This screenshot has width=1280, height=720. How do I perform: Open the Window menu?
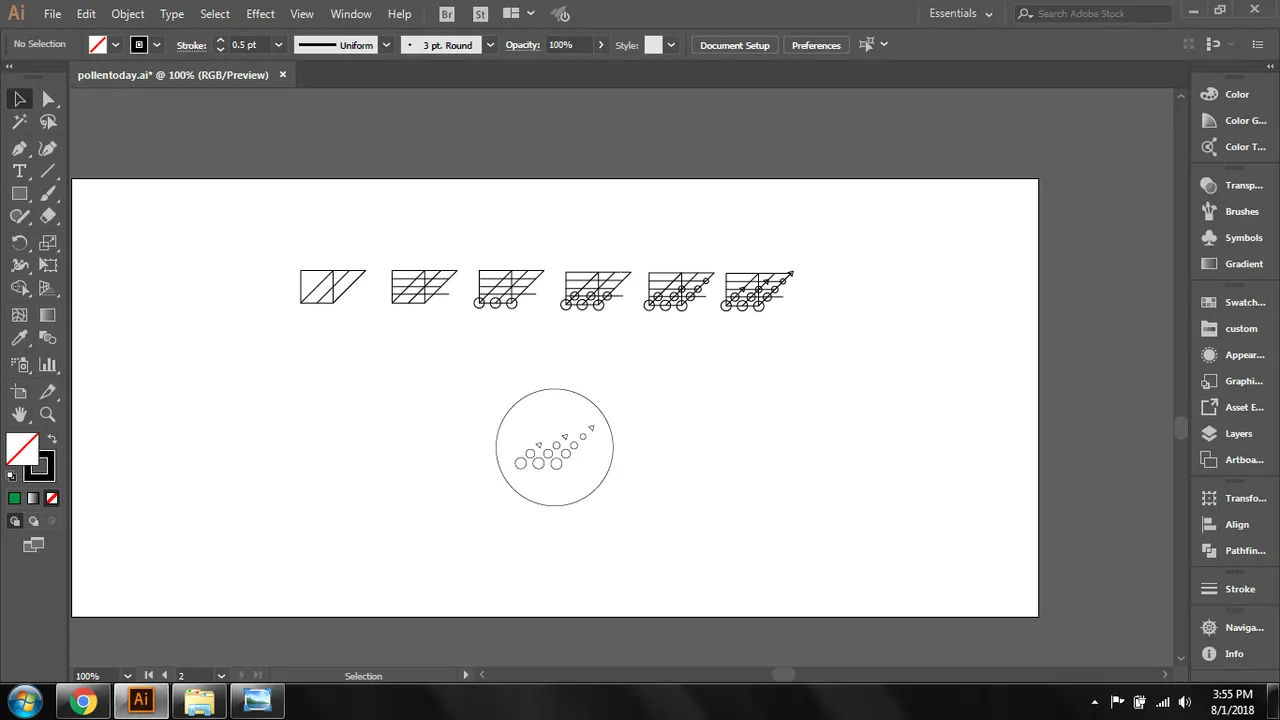(351, 14)
